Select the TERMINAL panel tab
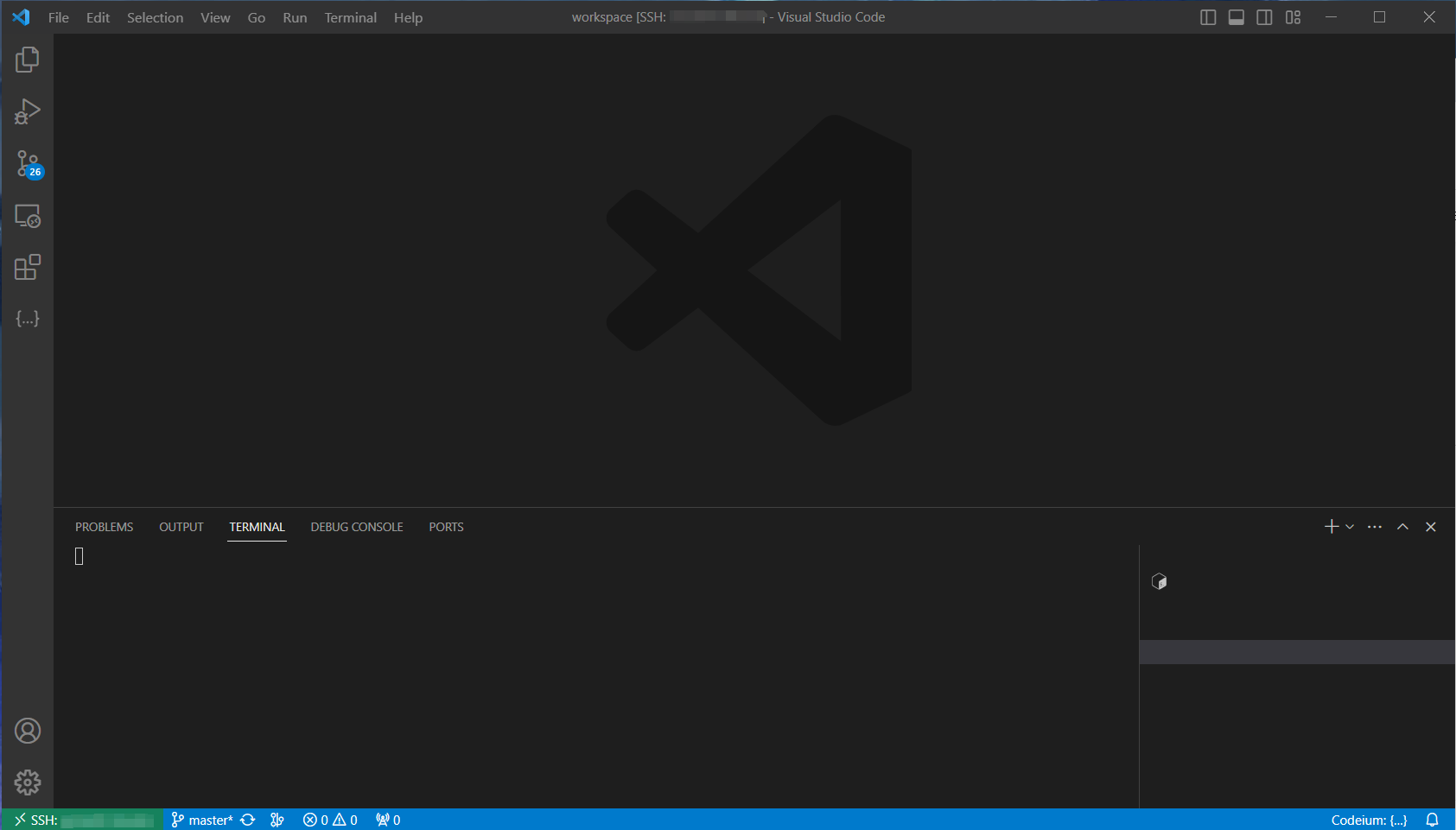The width and height of the screenshot is (1456, 830). point(257,527)
